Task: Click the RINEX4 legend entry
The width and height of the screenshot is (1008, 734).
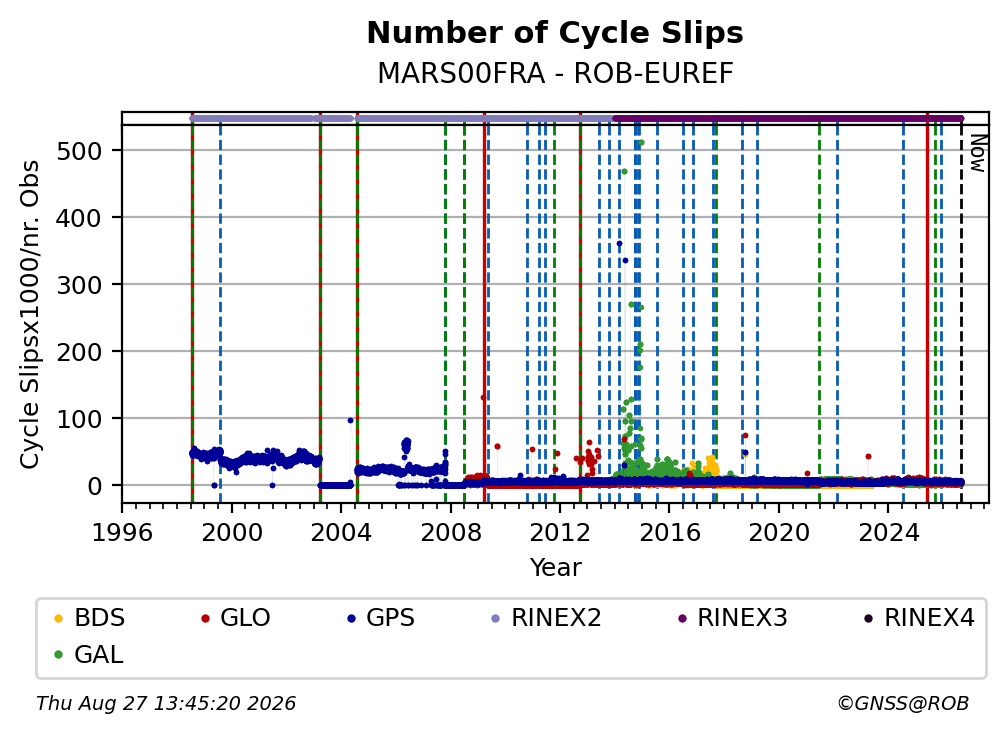Action: pyautogui.click(x=919, y=618)
